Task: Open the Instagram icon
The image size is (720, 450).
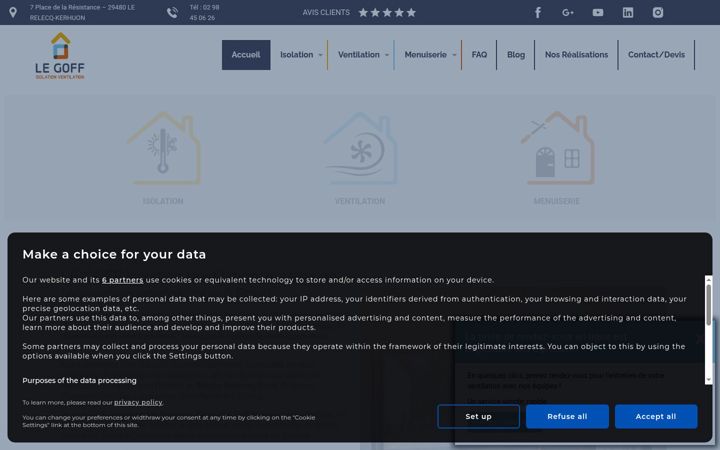Action: tap(658, 12)
